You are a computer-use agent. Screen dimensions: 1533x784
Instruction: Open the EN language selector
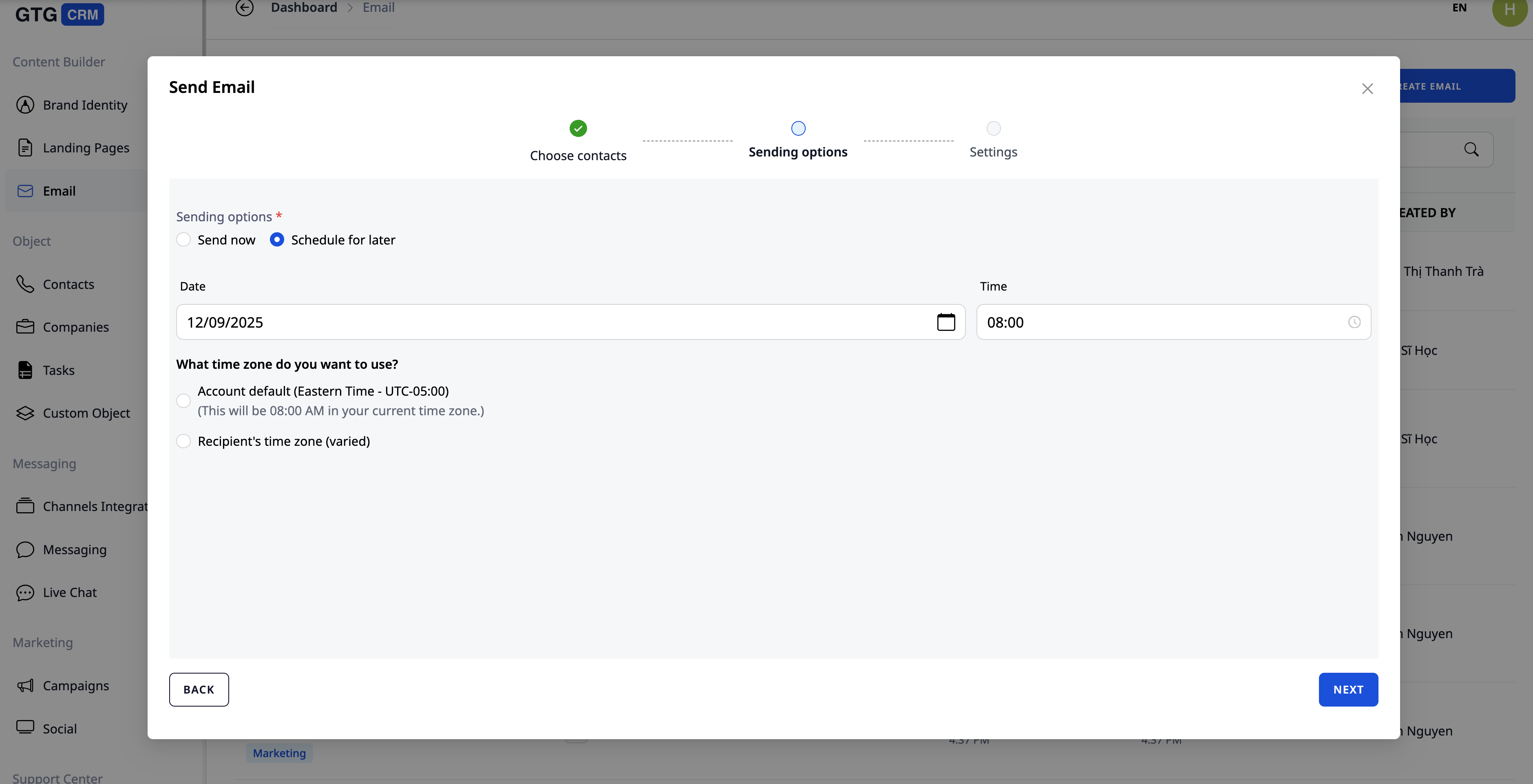[1459, 8]
